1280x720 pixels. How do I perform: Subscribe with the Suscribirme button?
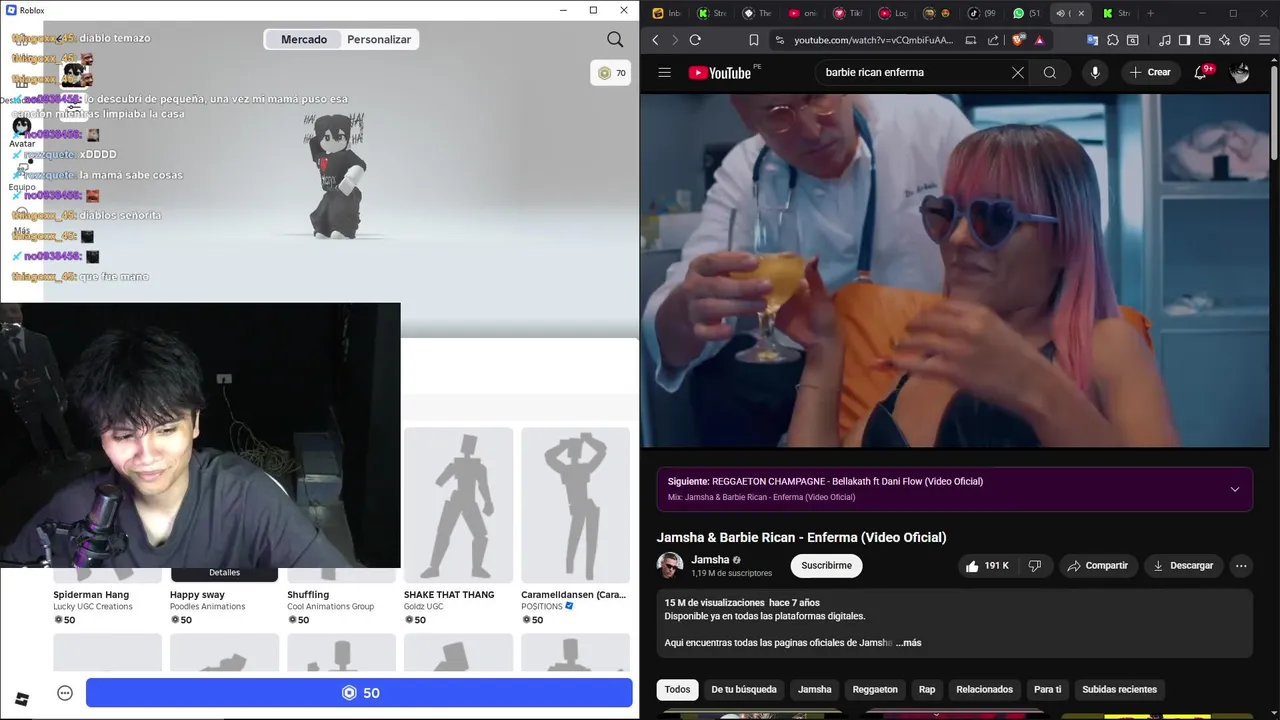826,566
